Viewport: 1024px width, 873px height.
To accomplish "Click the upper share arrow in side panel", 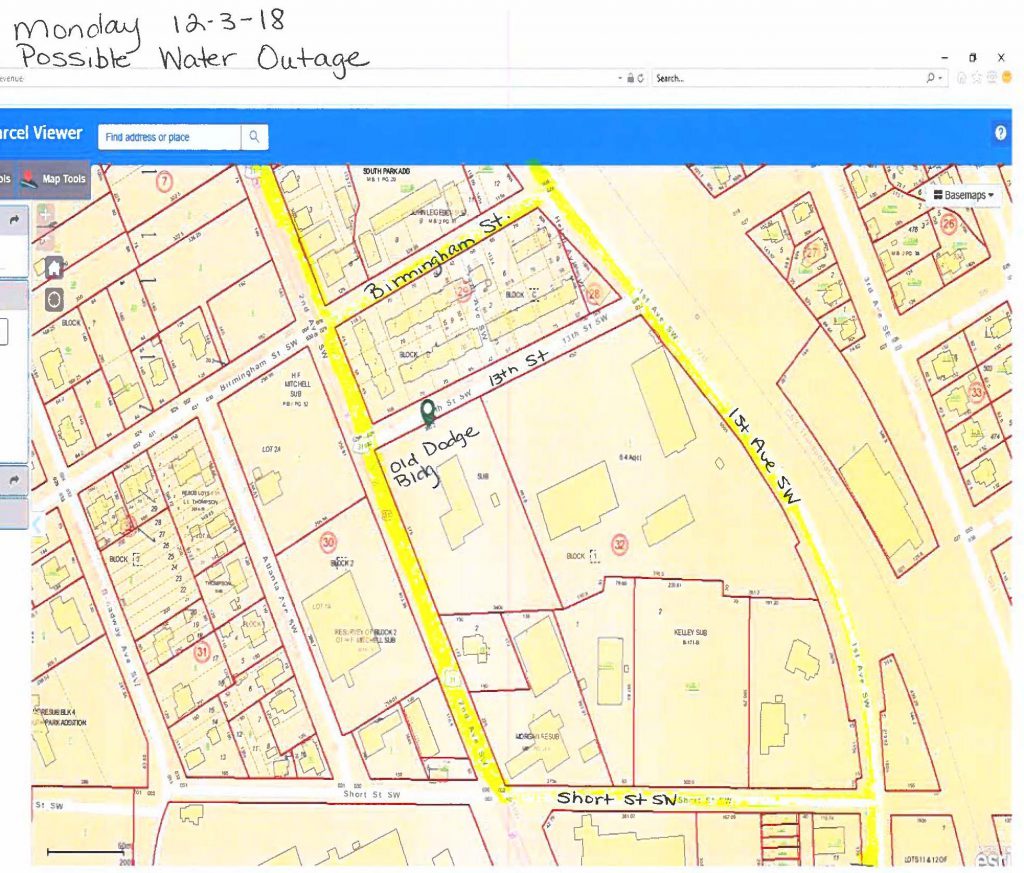I will (x=14, y=221).
